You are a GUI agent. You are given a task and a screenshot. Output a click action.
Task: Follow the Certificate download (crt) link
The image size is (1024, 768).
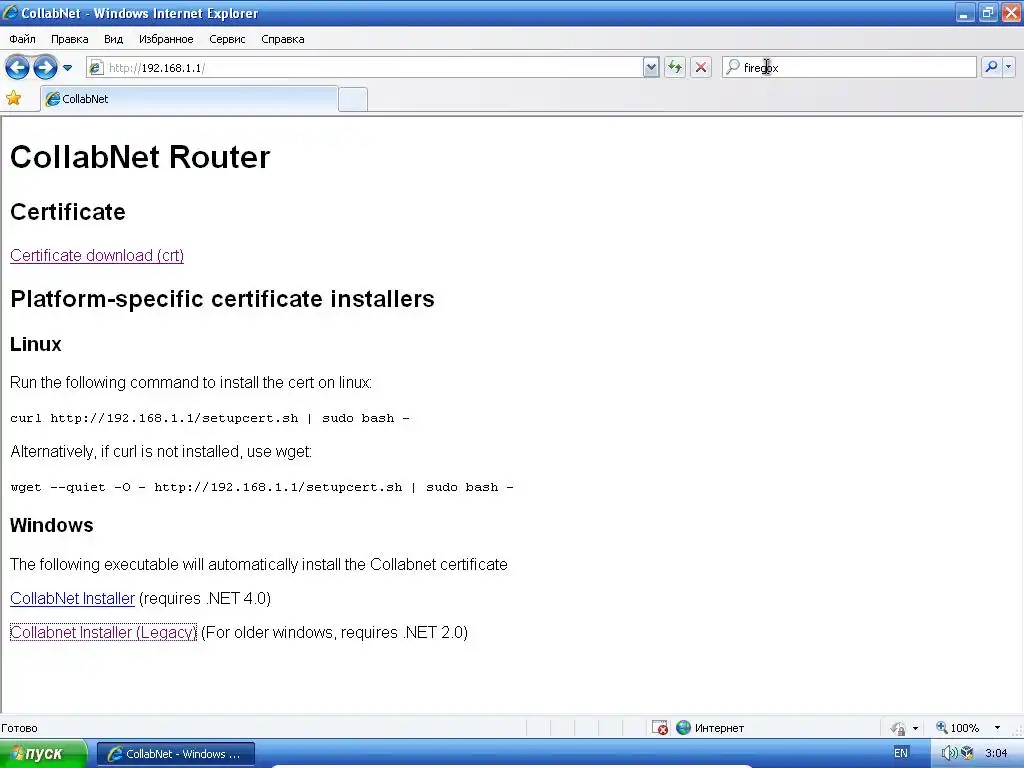pyautogui.click(x=97, y=255)
